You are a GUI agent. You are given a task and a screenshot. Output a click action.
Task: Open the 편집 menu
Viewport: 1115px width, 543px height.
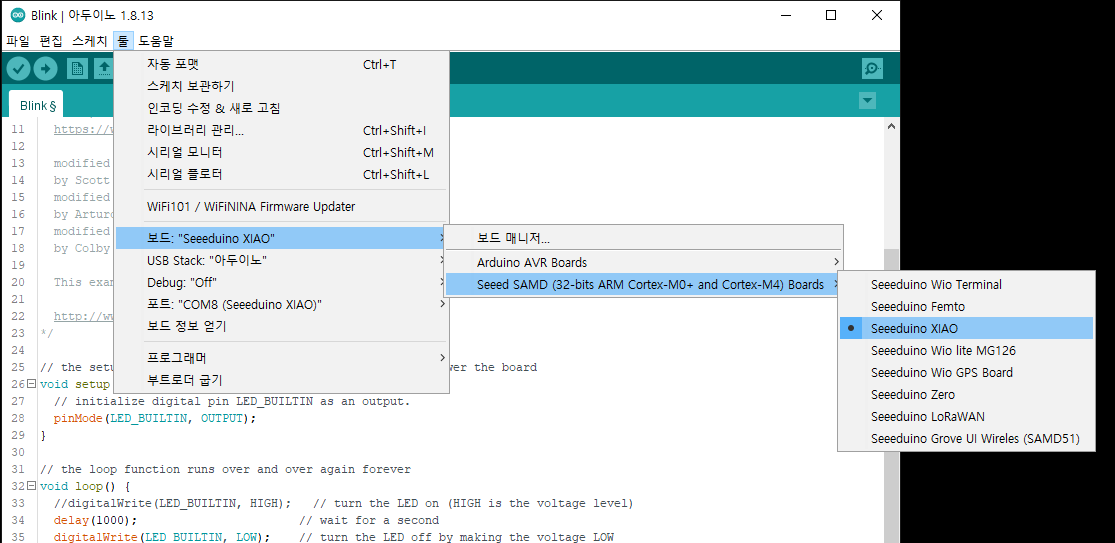(50, 41)
